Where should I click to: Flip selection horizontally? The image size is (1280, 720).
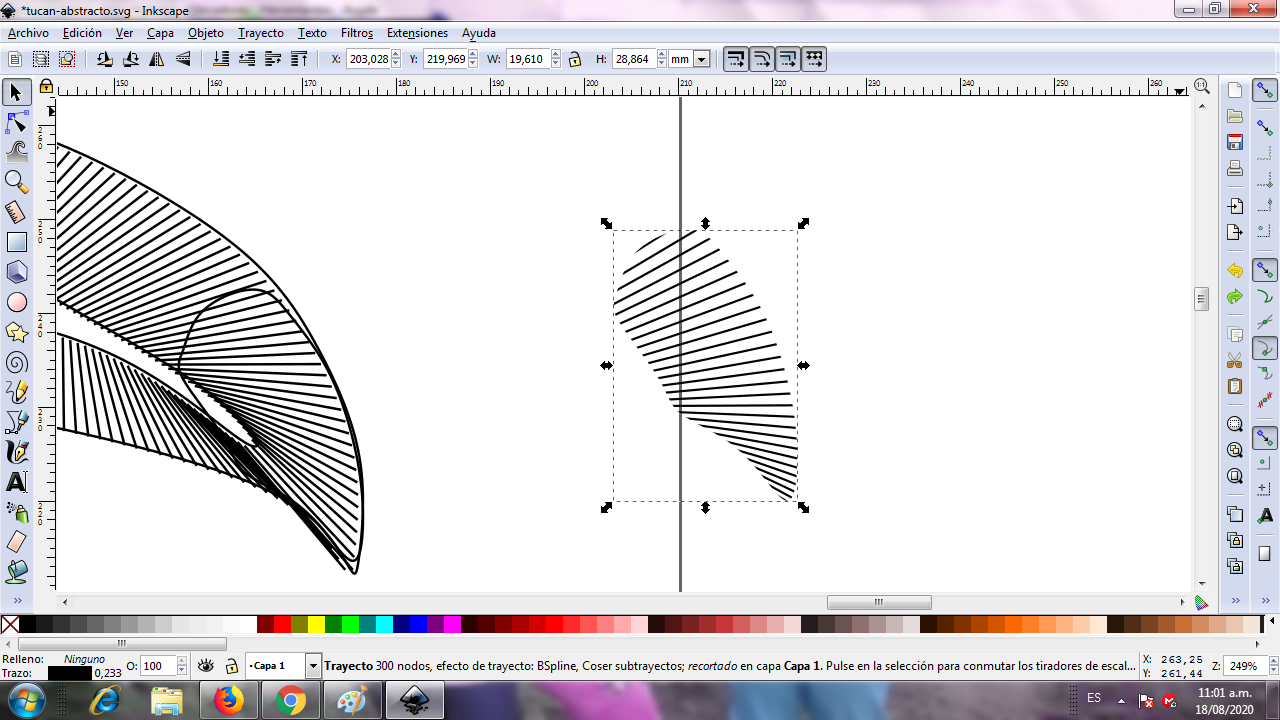pos(156,59)
